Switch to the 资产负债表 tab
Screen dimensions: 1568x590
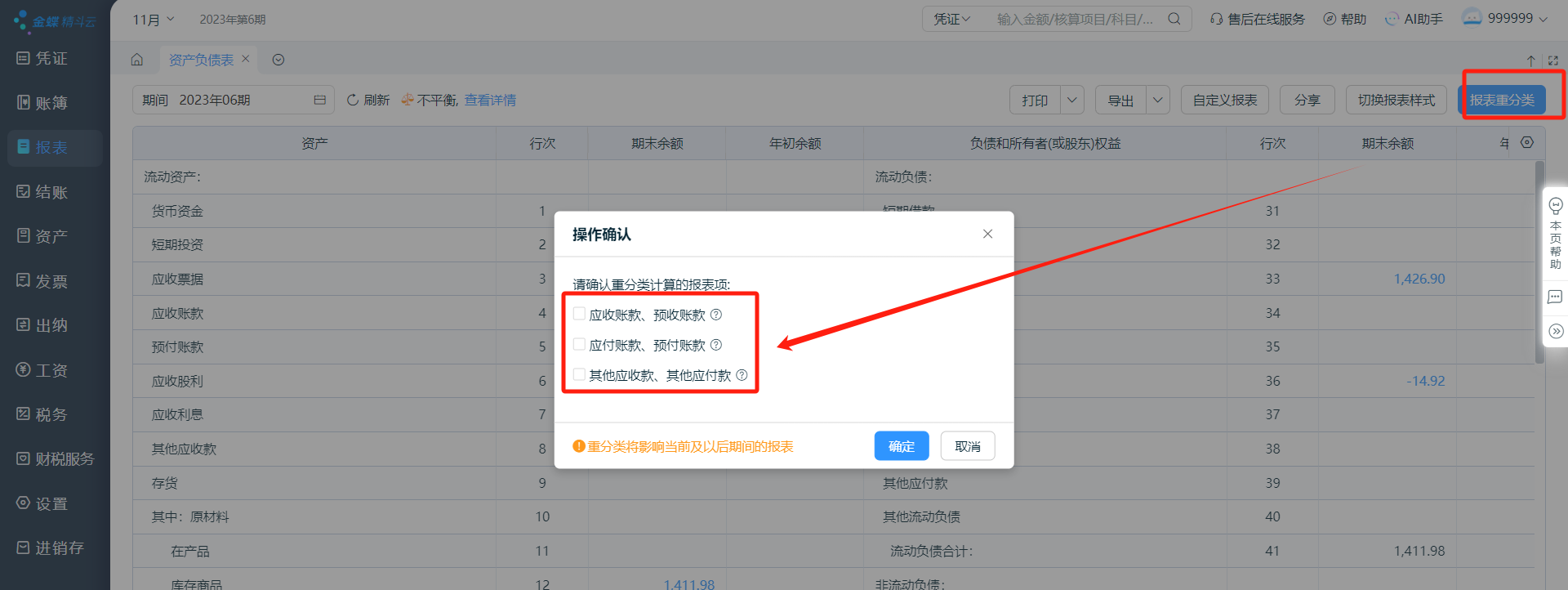201,60
